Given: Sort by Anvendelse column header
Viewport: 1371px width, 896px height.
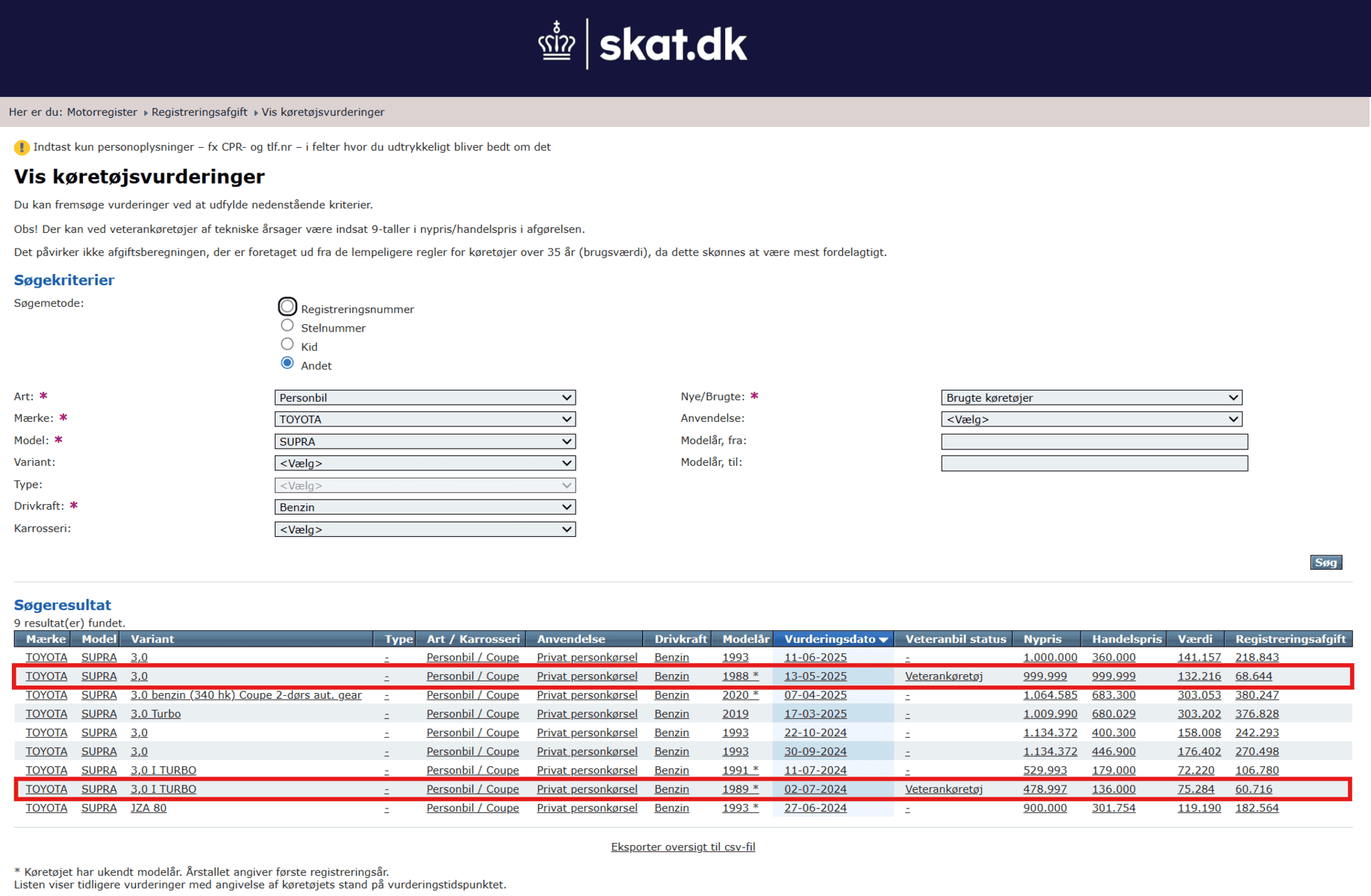Looking at the screenshot, I should tap(571, 639).
